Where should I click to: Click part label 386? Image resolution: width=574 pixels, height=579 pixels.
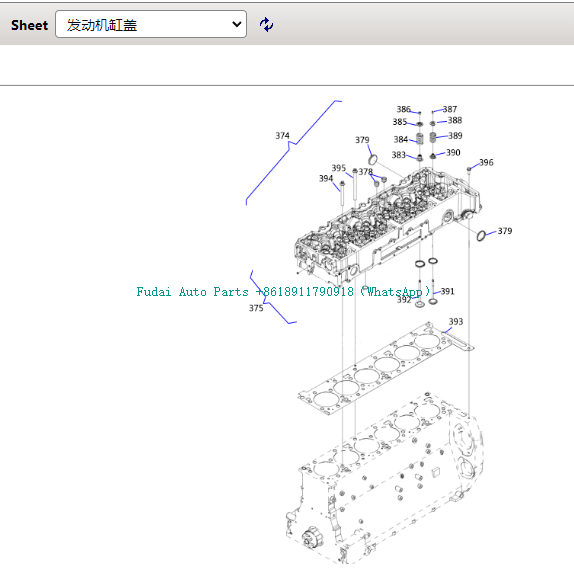[x=403, y=109]
